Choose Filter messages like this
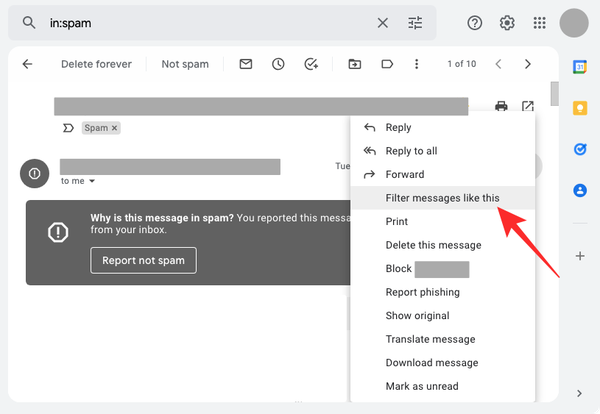 pyautogui.click(x=442, y=198)
